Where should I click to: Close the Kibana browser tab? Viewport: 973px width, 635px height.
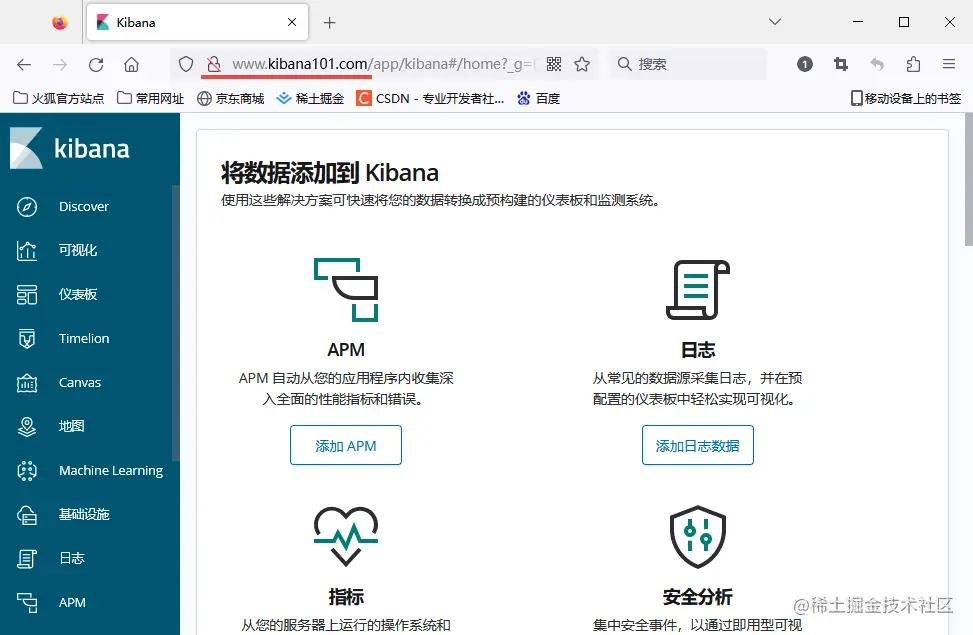(x=292, y=22)
